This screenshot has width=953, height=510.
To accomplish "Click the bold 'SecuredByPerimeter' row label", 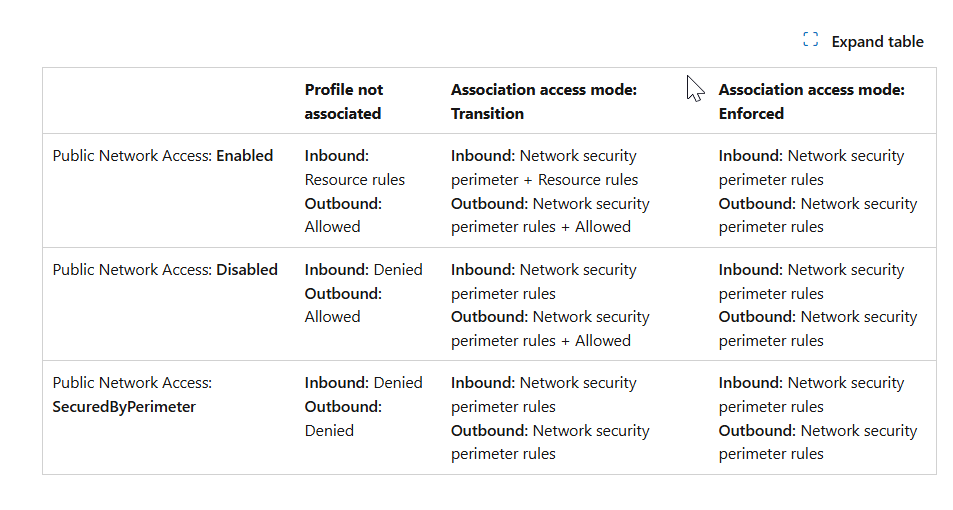I will [124, 407].
